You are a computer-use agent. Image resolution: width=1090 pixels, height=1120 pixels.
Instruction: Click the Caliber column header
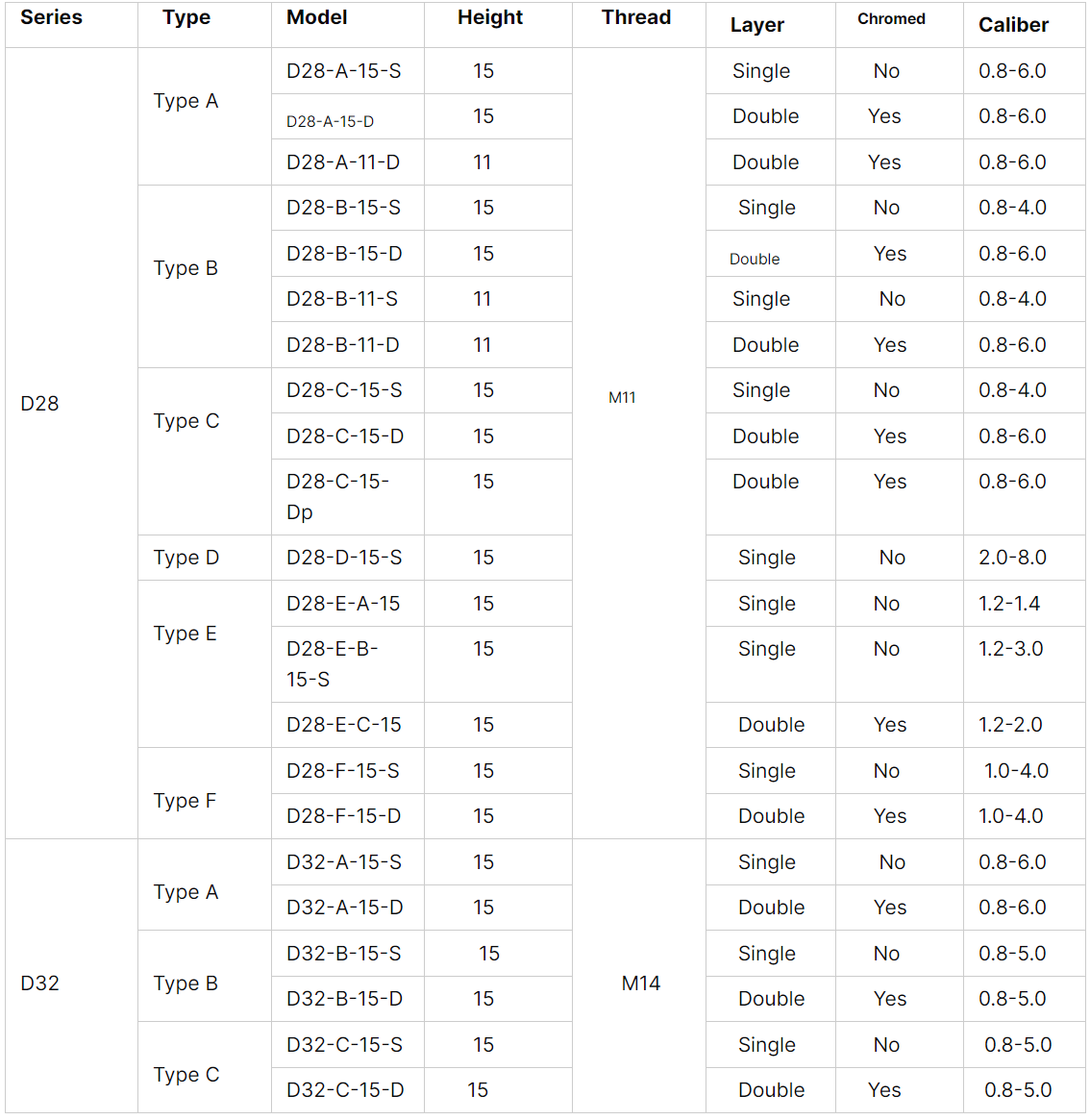coord(1025,24)
